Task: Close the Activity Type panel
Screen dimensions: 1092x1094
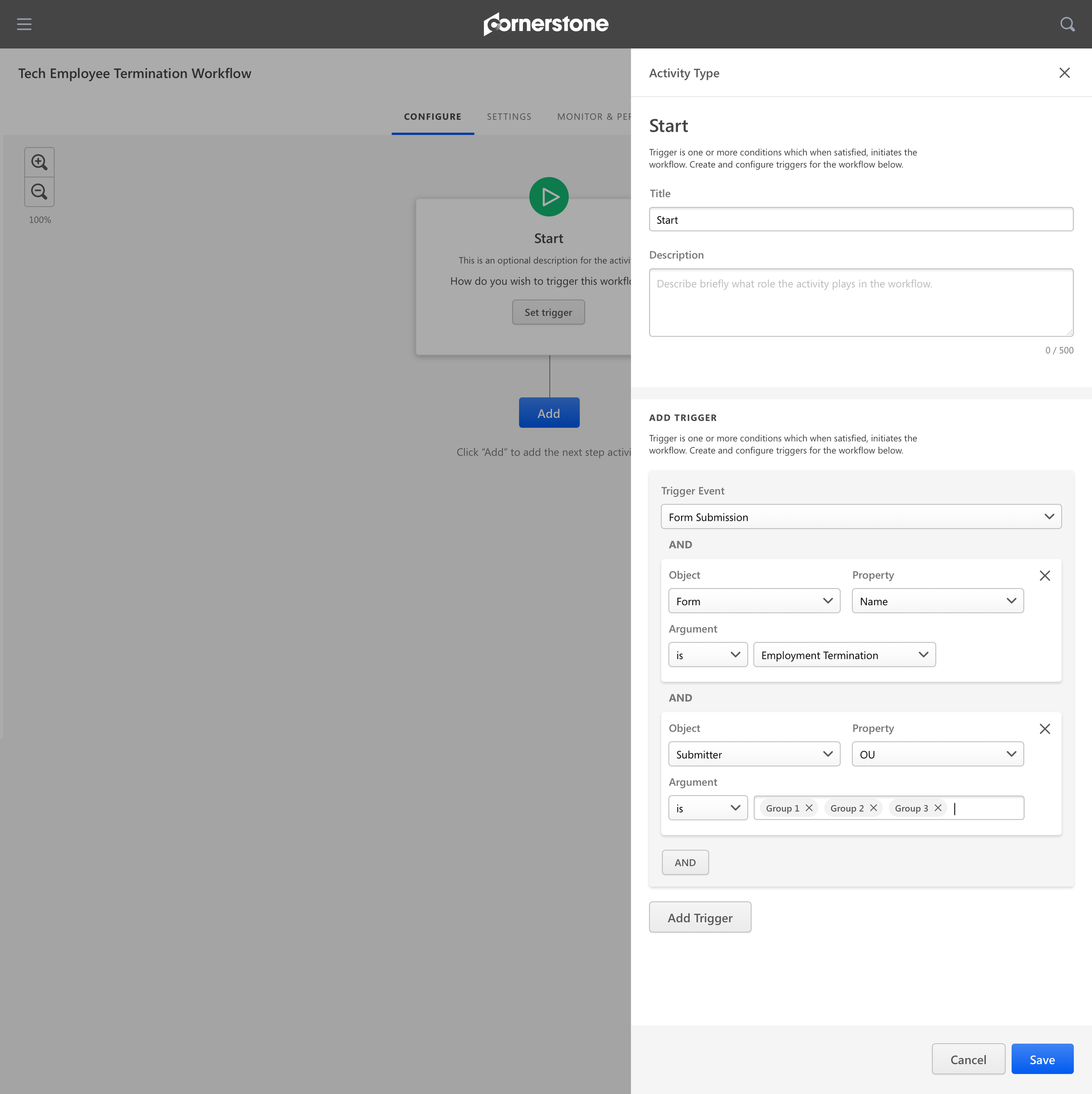Action: 1064,73
